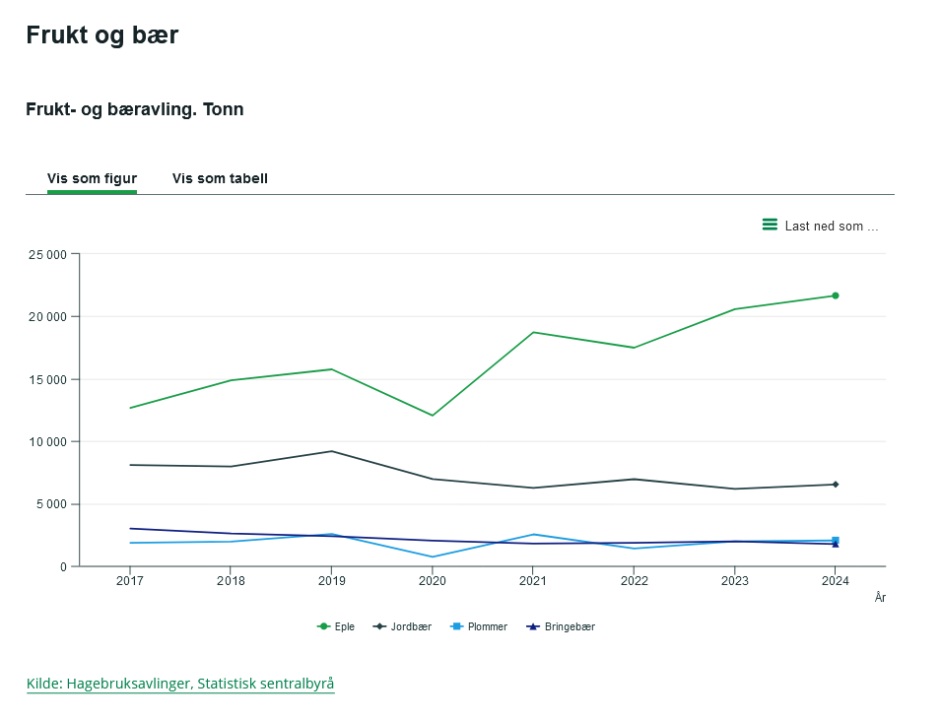Viewport: 941px width, 720px height.
Task: Click the green Eple legend marker
Action: click(323, 627)
